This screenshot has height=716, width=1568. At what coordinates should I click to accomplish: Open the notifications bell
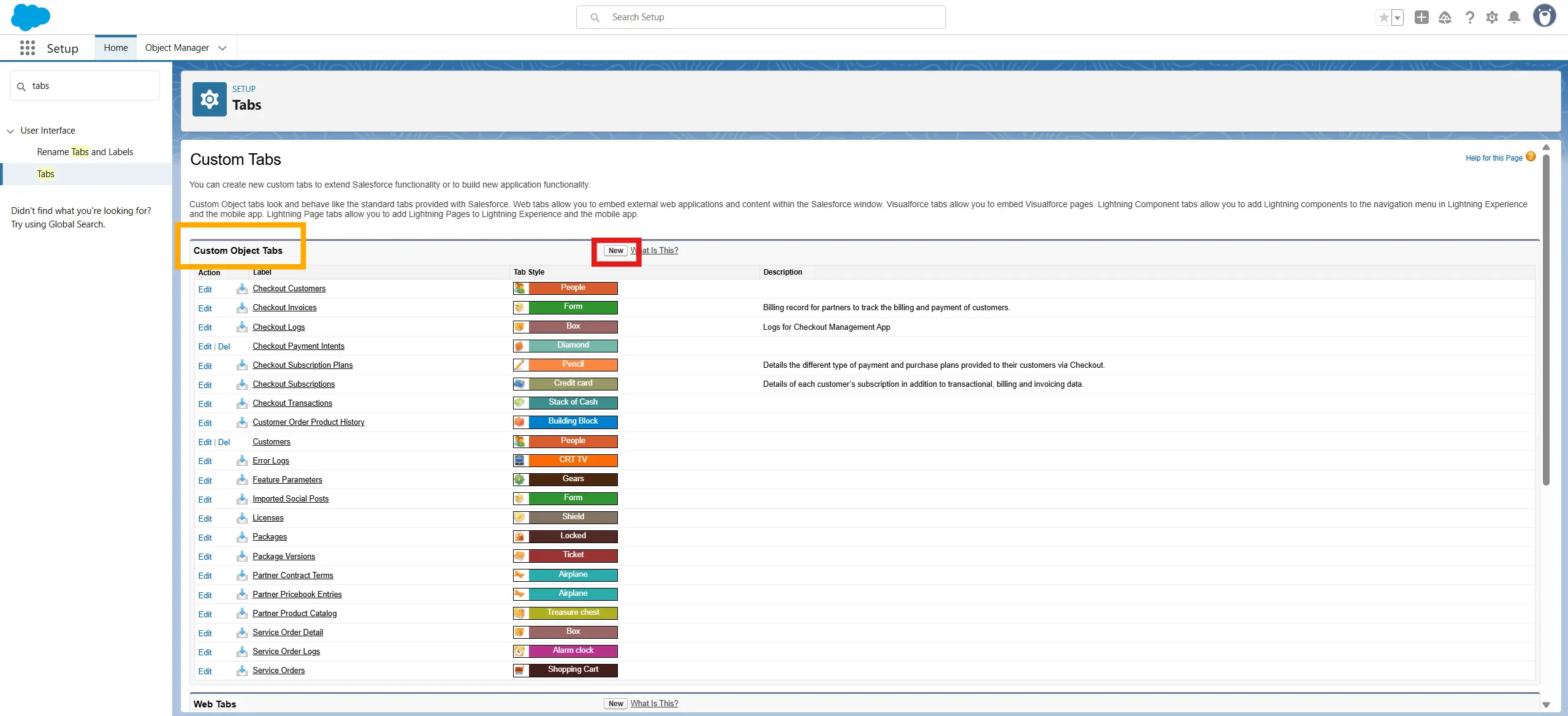1514,17
